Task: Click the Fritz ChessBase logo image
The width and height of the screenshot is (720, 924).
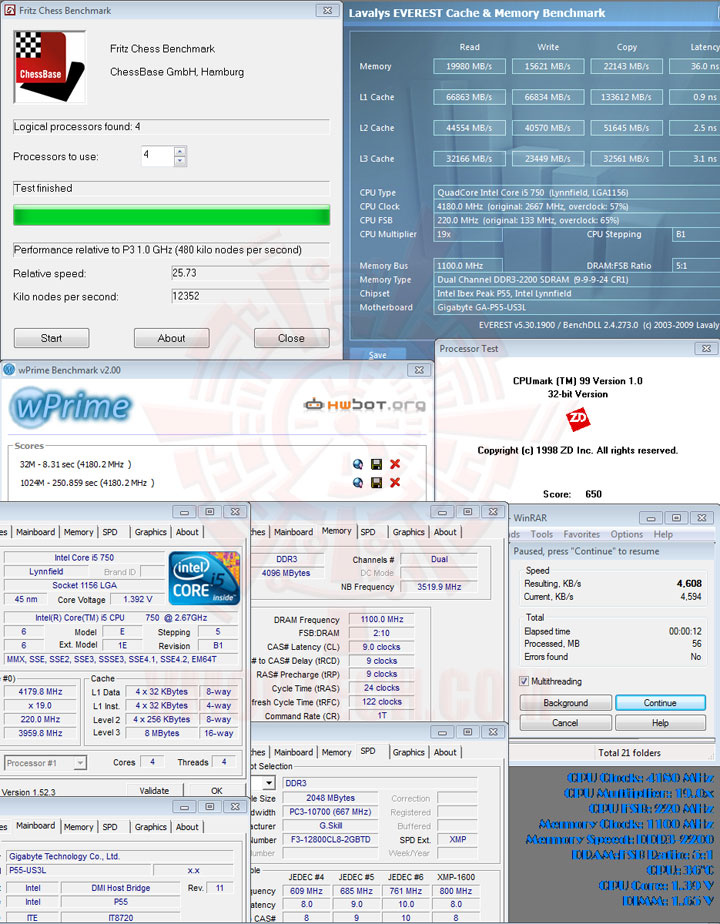Action: click(x=49, y=67)
